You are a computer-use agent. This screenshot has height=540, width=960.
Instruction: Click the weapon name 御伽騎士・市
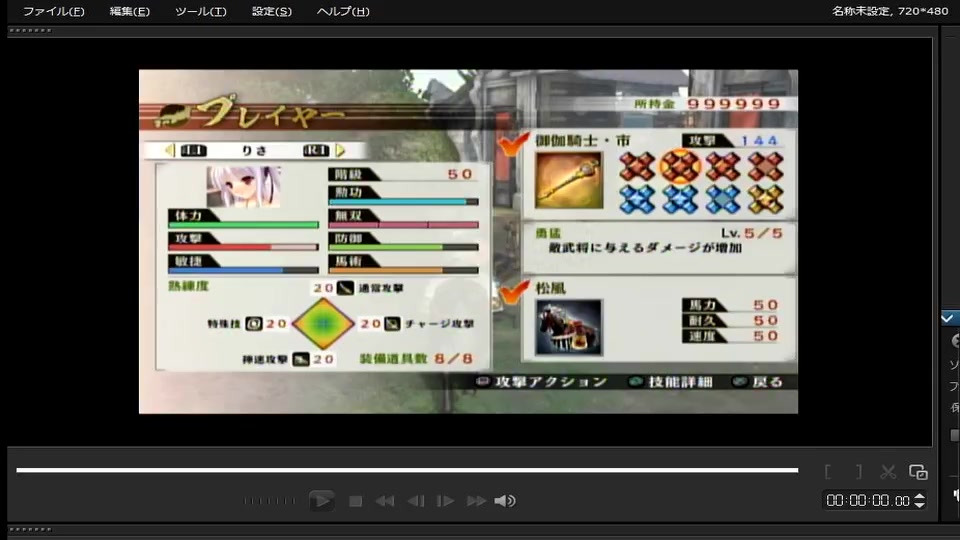582,141
